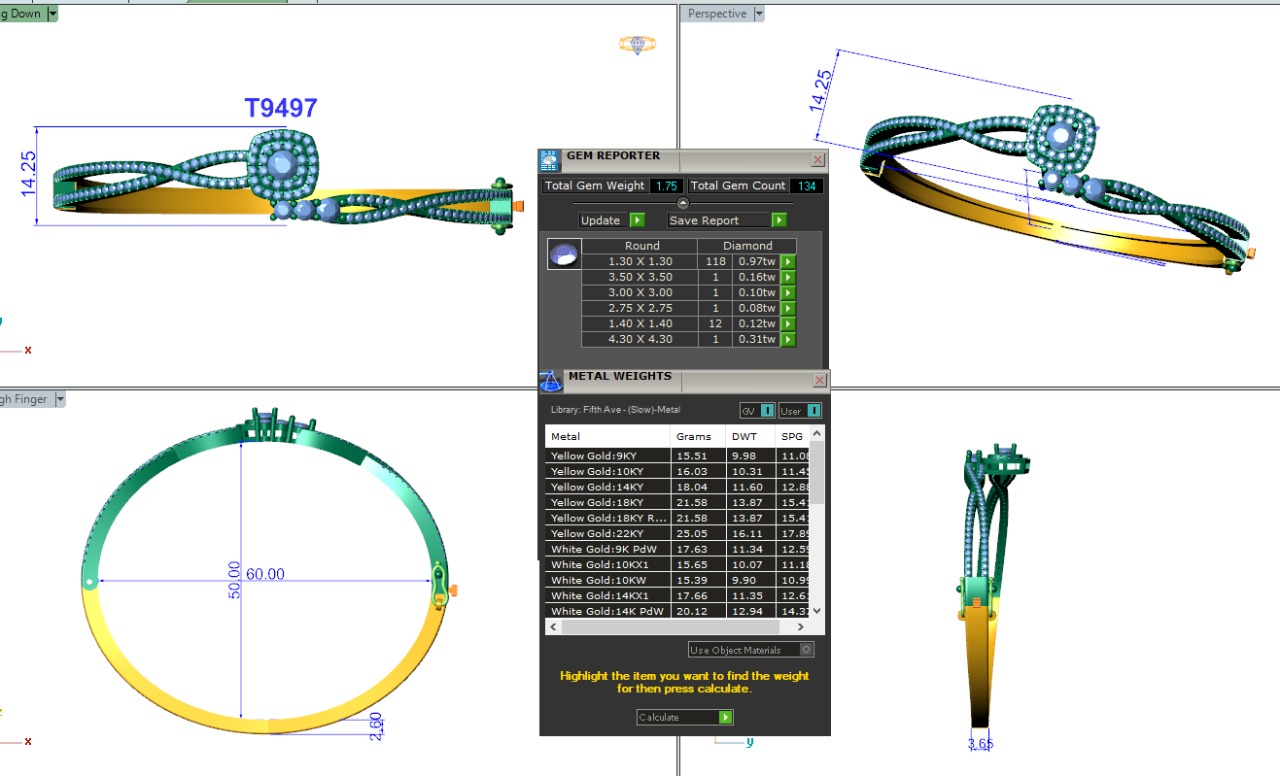
Task: Select the Yellow Gold:10KY row
Action: 677,471
